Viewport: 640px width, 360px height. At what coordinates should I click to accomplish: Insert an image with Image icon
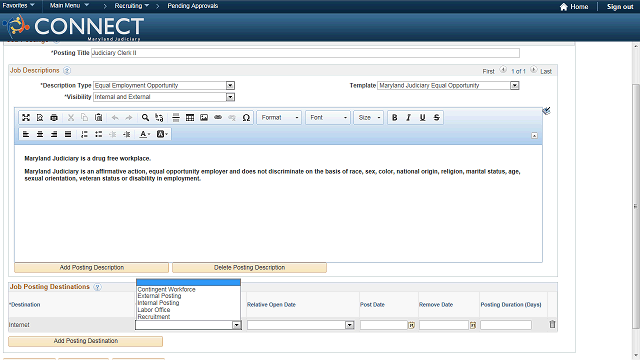(204, 118)
